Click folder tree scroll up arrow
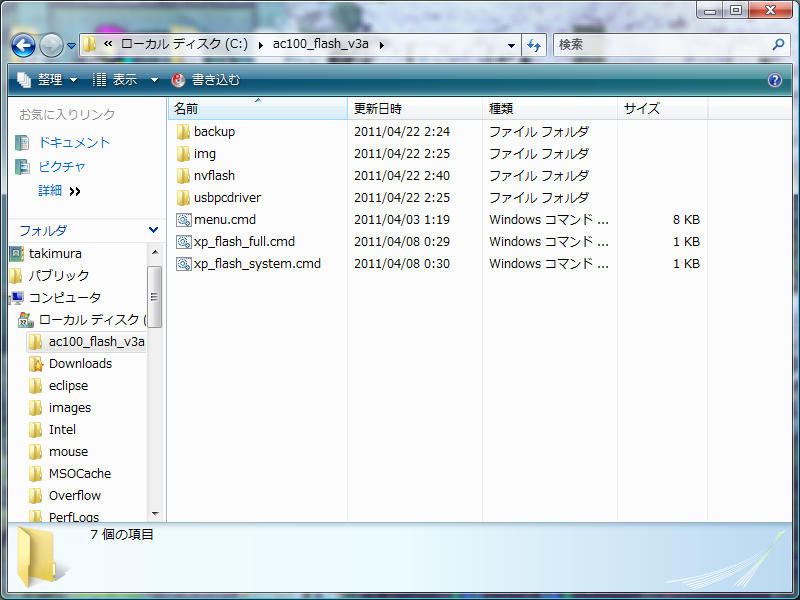This screenshot has height=600, width=800. click(x=155, y=253)
